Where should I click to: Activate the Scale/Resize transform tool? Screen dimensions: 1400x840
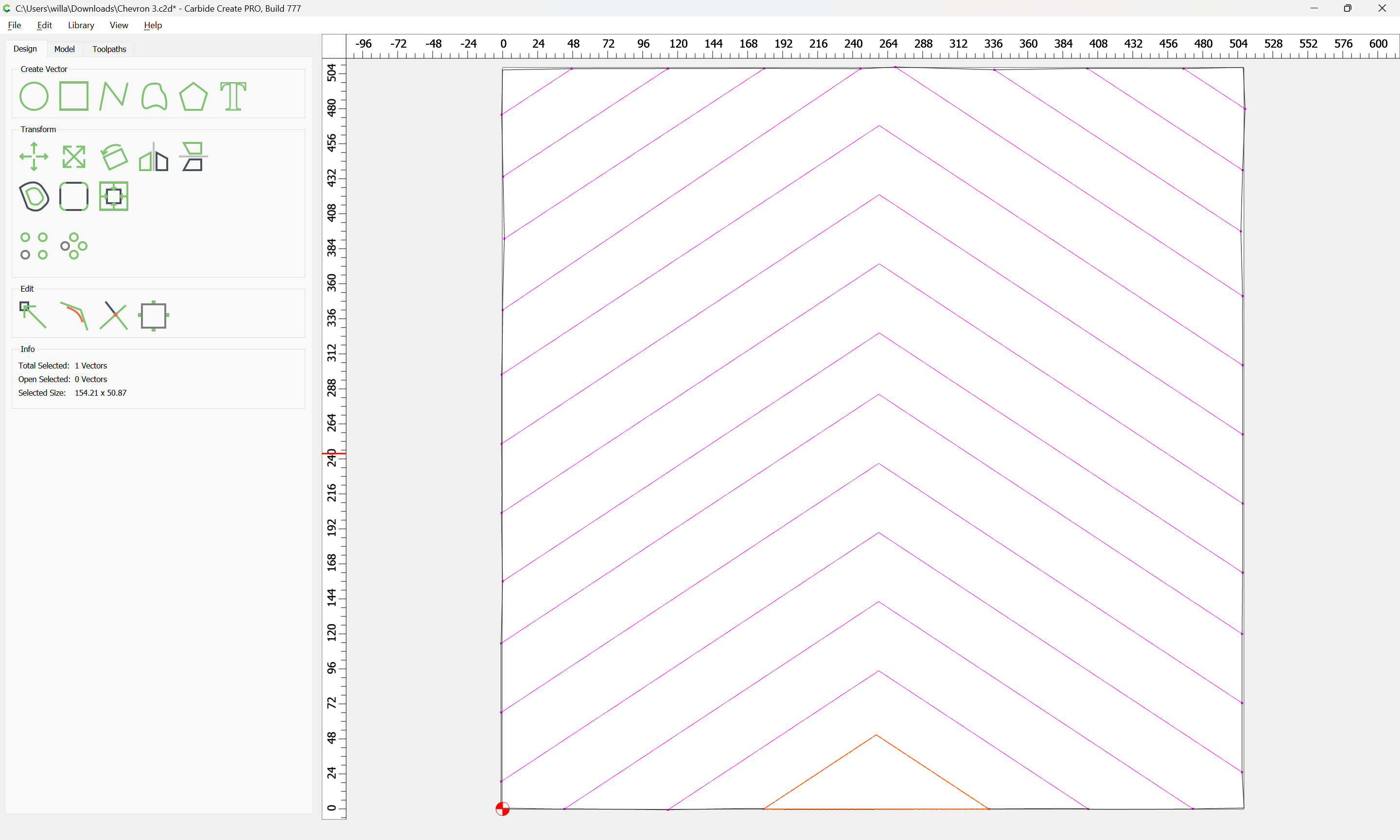[x=73, y=157]
